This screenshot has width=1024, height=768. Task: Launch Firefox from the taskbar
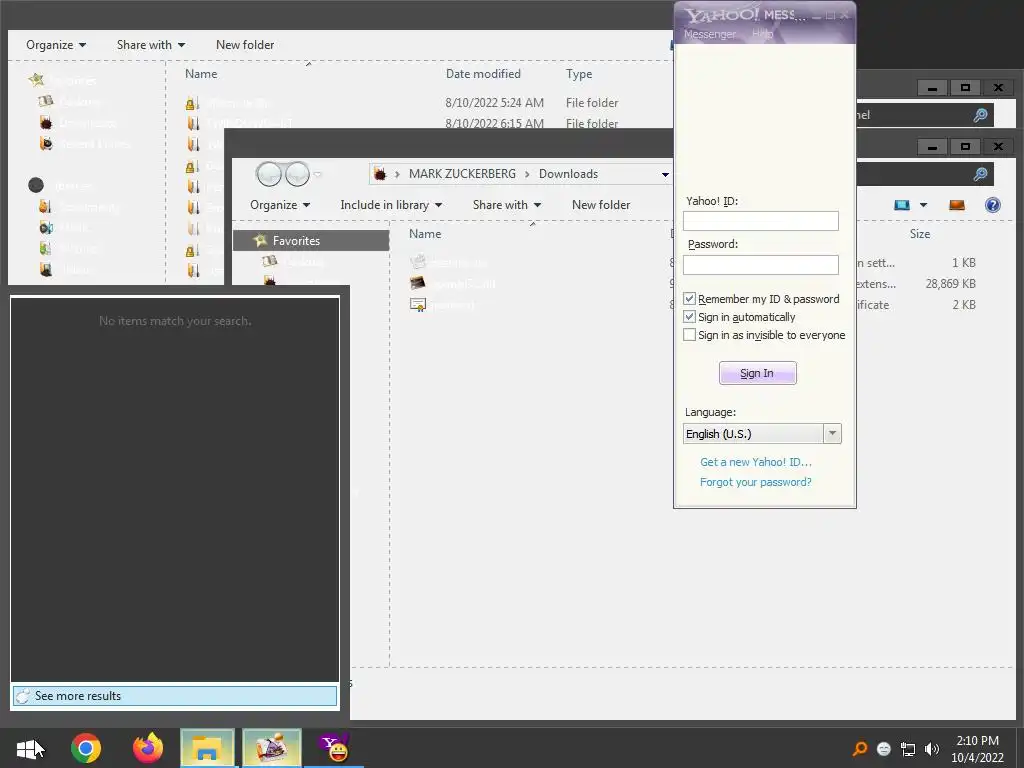pyautogui.click(x=148, y=748)
